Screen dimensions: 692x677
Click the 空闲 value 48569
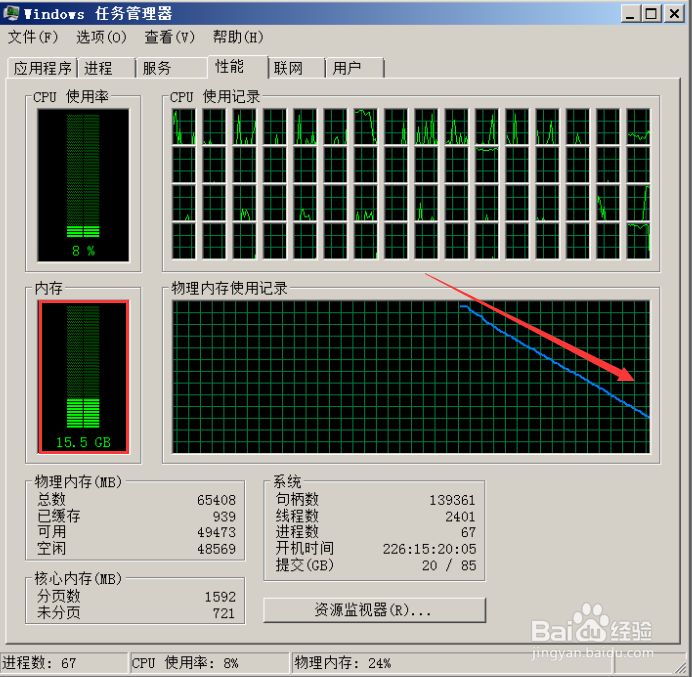point(216,549)
